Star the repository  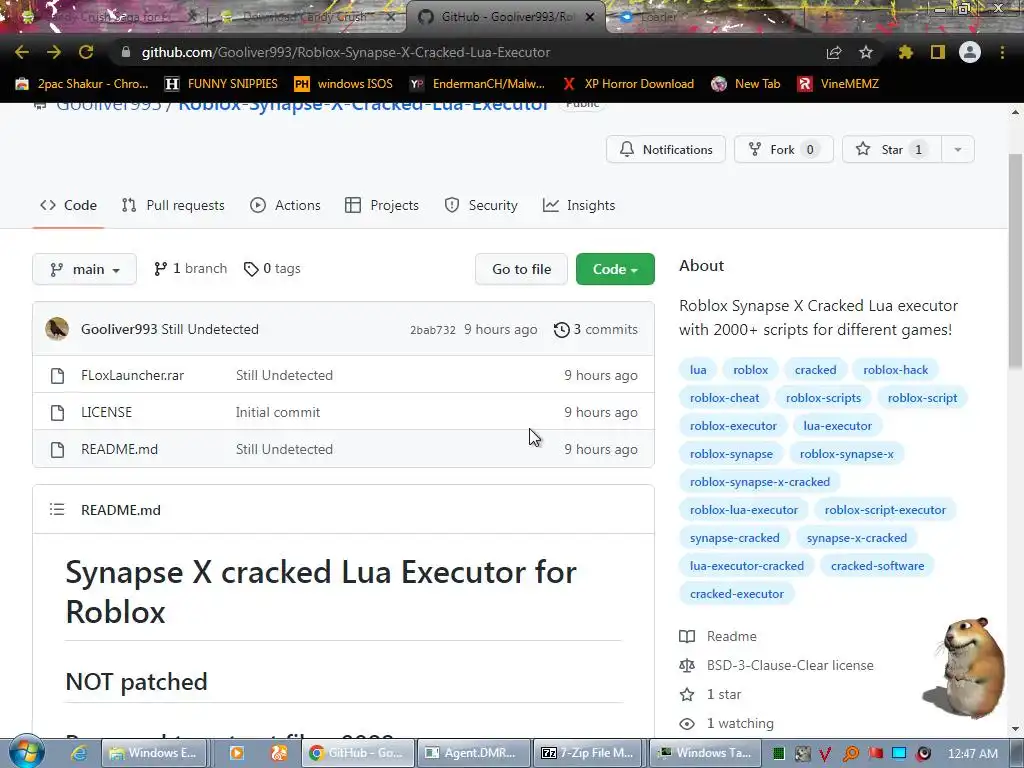(891, 150)
